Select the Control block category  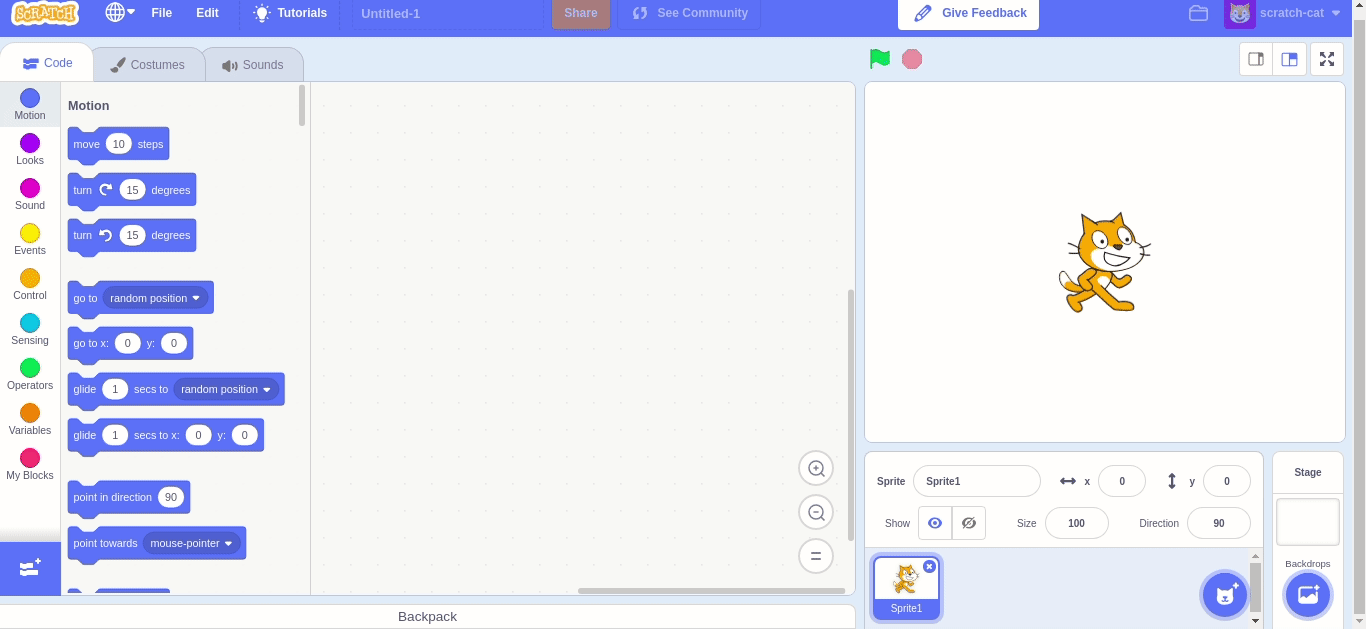pyautogui.click(x=30, y=284)
